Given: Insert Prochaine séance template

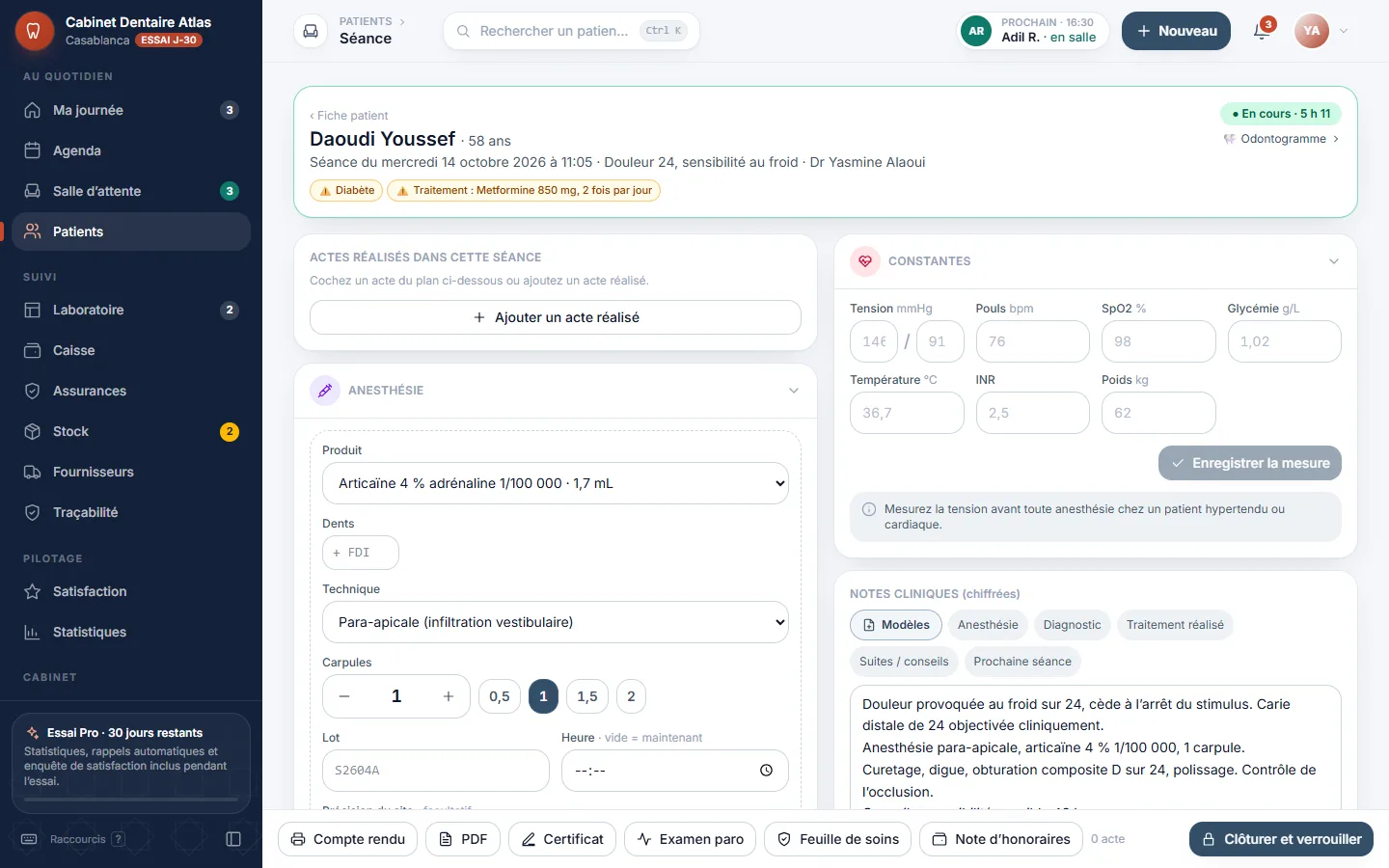Looking at the screenshot, I should pyautogui.click(x=1022, y=662).
